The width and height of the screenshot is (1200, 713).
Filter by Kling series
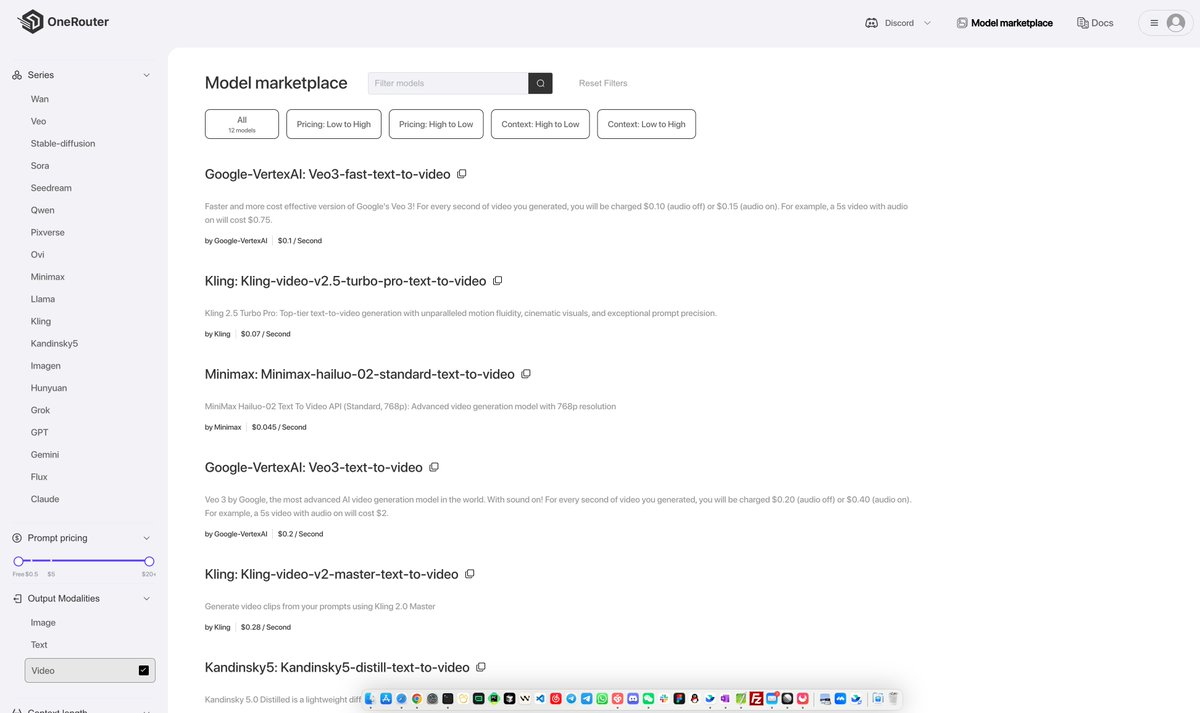coord(41,321)
